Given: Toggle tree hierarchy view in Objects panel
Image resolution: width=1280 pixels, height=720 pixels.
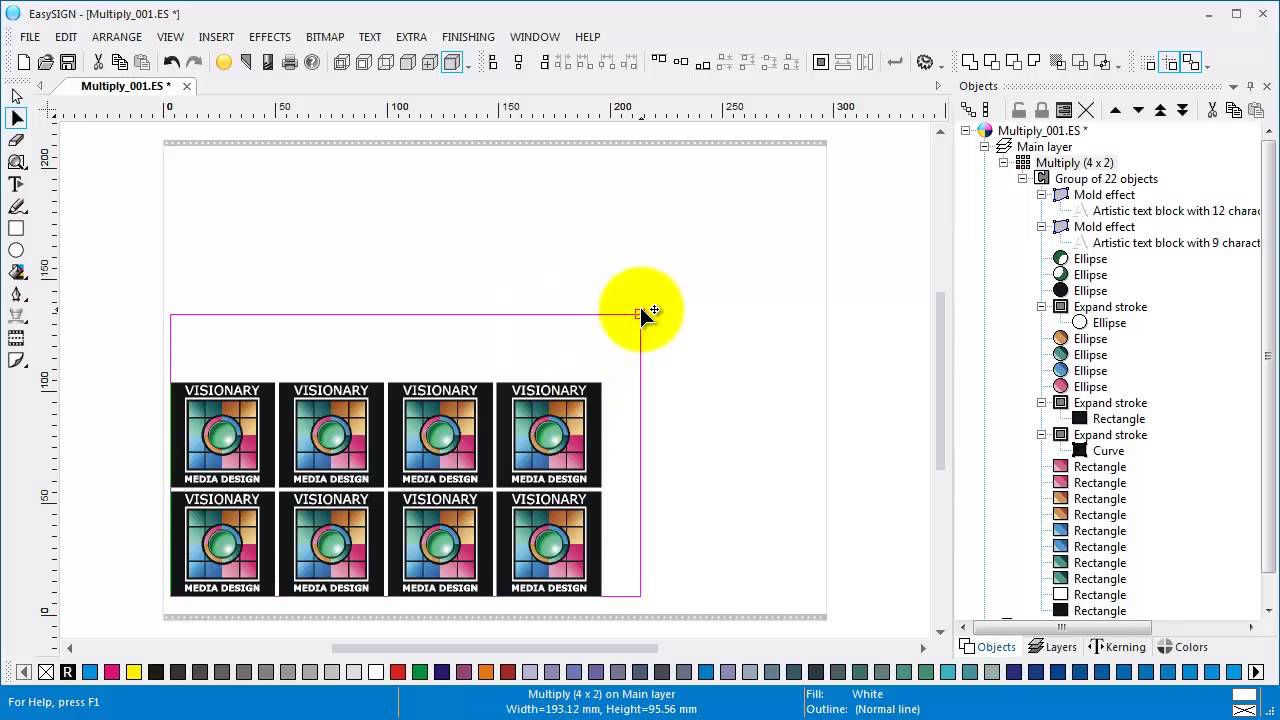Looking at the screenshot, I should tap(967, 110).
